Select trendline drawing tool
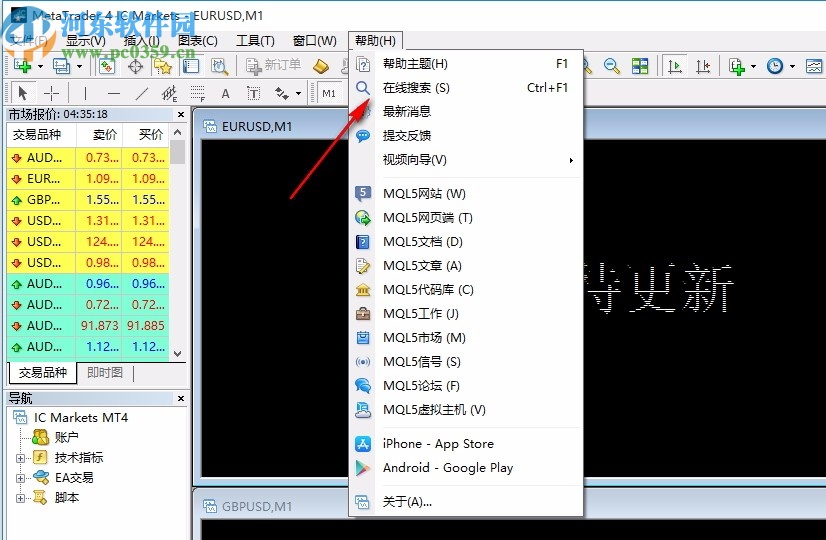The height and width of the screenshot is (540, 826). click(142, 94)
